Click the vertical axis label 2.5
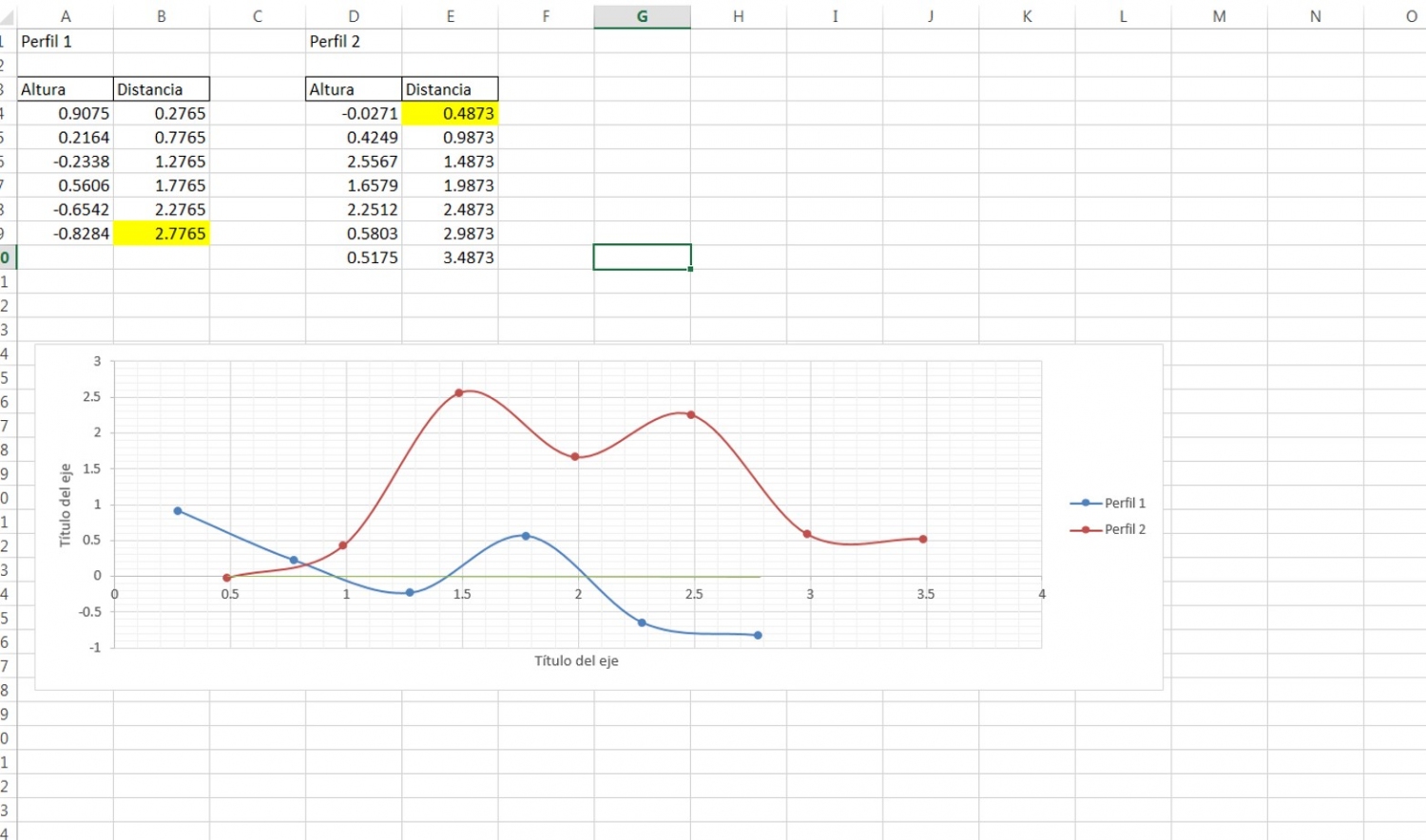 point(91,396)
